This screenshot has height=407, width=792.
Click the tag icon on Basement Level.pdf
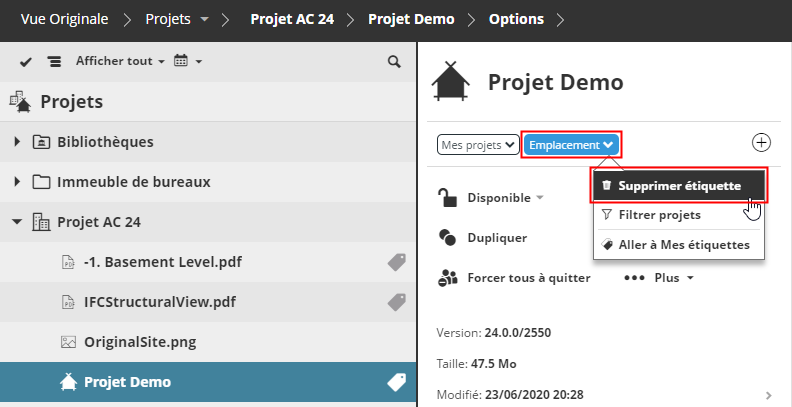point(396,262)
